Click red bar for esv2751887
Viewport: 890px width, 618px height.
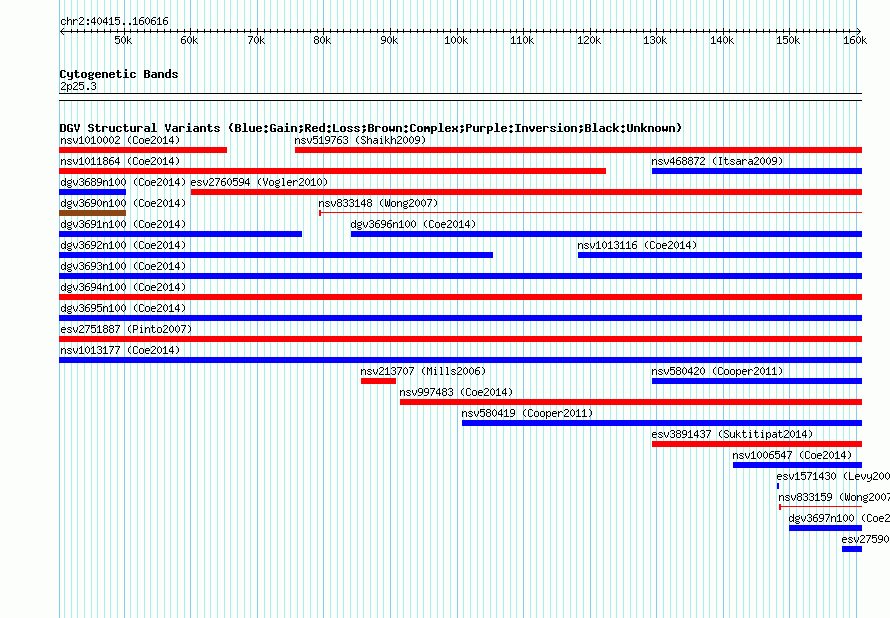click(460, 339)
